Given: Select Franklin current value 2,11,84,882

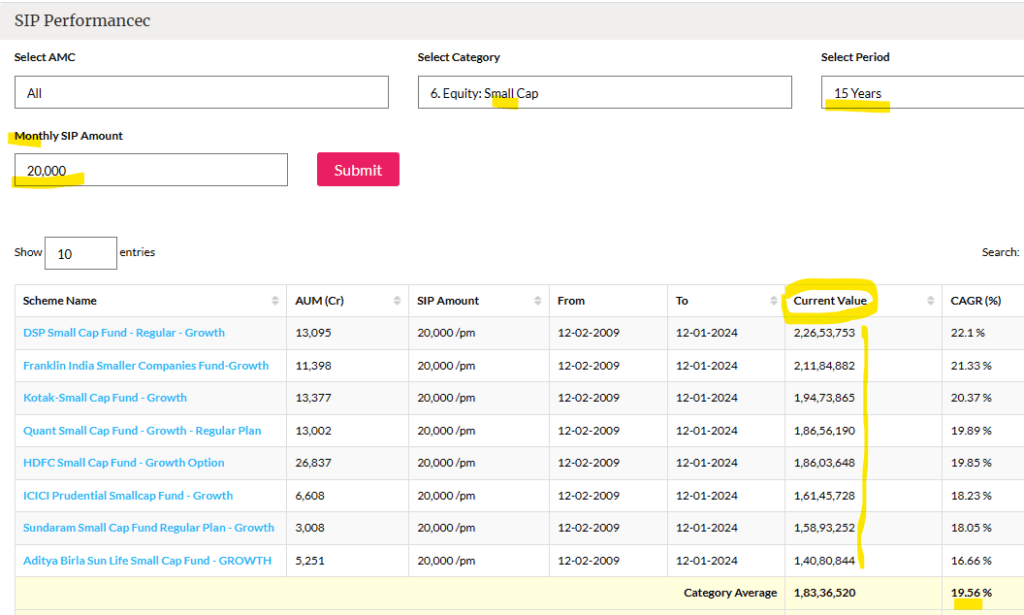Looking at the screenshot, I should [x=824, y=366].
